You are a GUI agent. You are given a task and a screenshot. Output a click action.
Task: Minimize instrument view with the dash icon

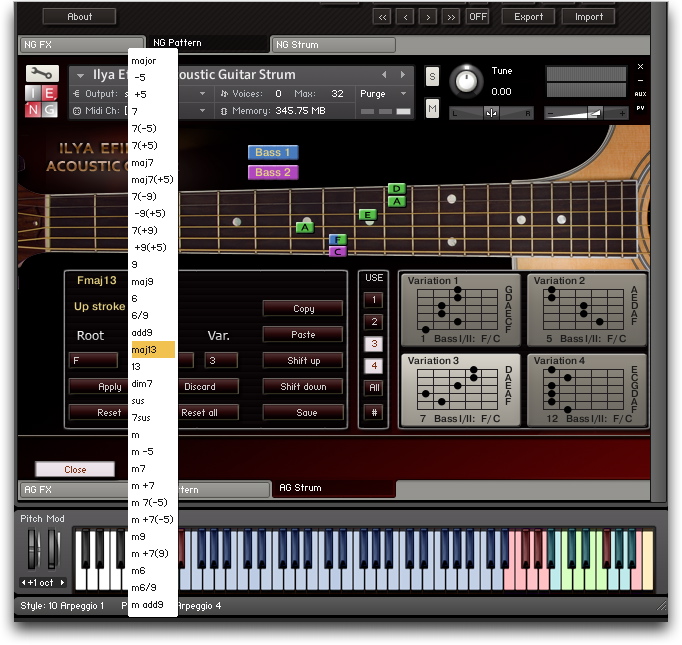[x=640, y=80]
